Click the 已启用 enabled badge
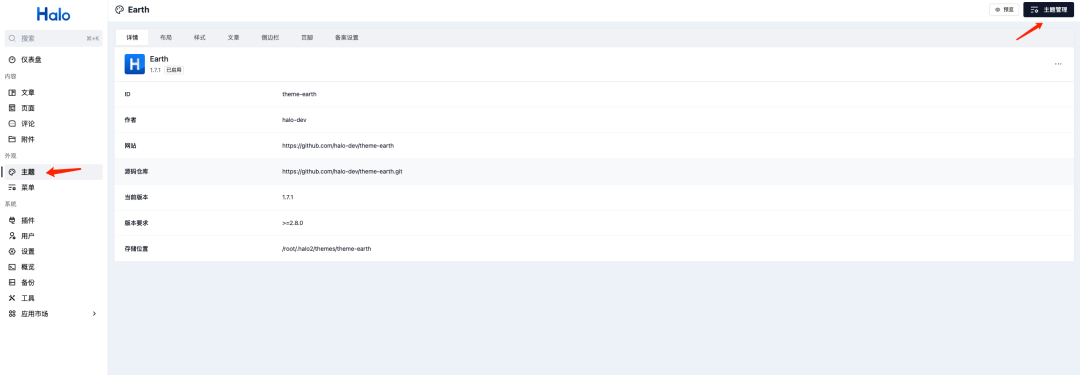1080x375 pixels. pyautogui.click(x=174, y=70)
